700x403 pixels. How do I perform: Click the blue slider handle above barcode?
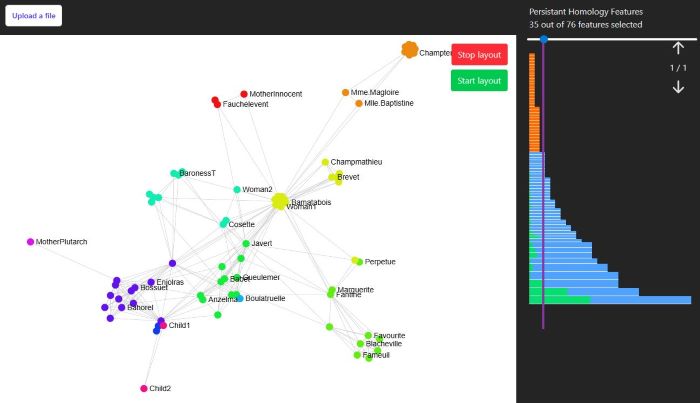(x=543, y=39)
